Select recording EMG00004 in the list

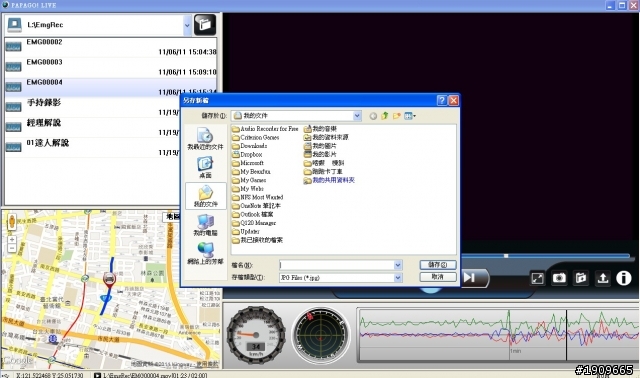111,87
